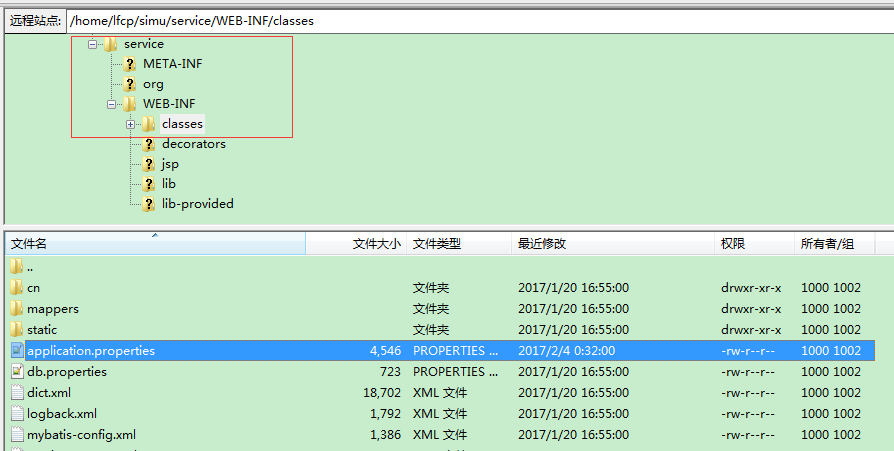Select the jsp folder in tree
Image resolution: width=894 pixels, height=451 pixels.
170,164
